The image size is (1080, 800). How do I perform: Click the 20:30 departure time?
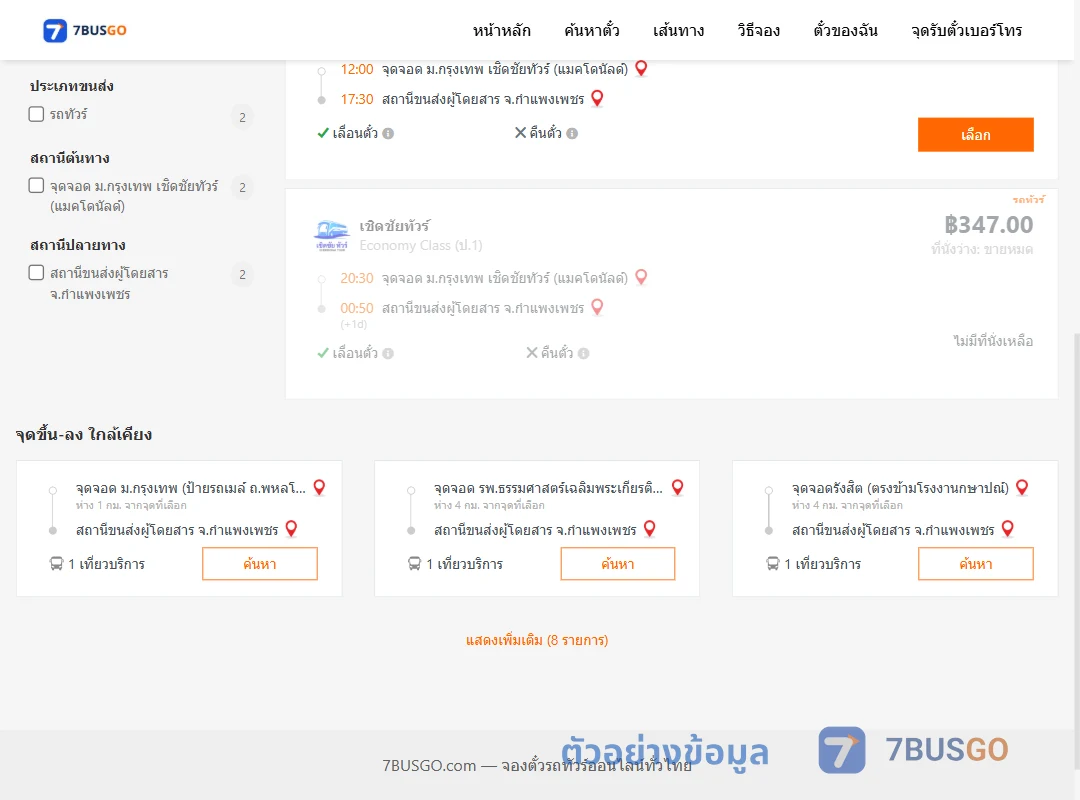click(357, 278)
